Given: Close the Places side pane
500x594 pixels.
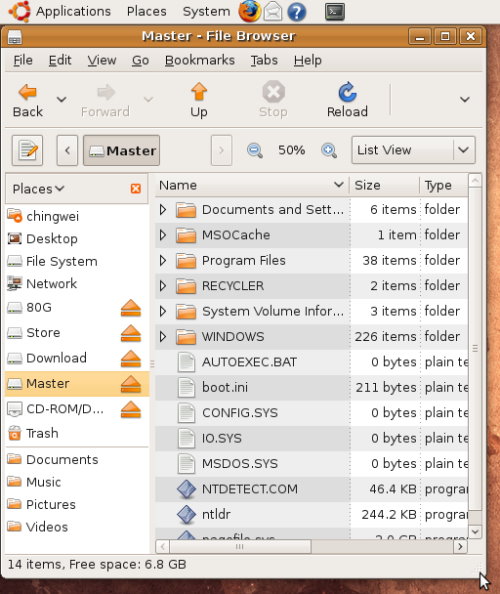Looking at the screenshot, I should (x=136, y=189).
